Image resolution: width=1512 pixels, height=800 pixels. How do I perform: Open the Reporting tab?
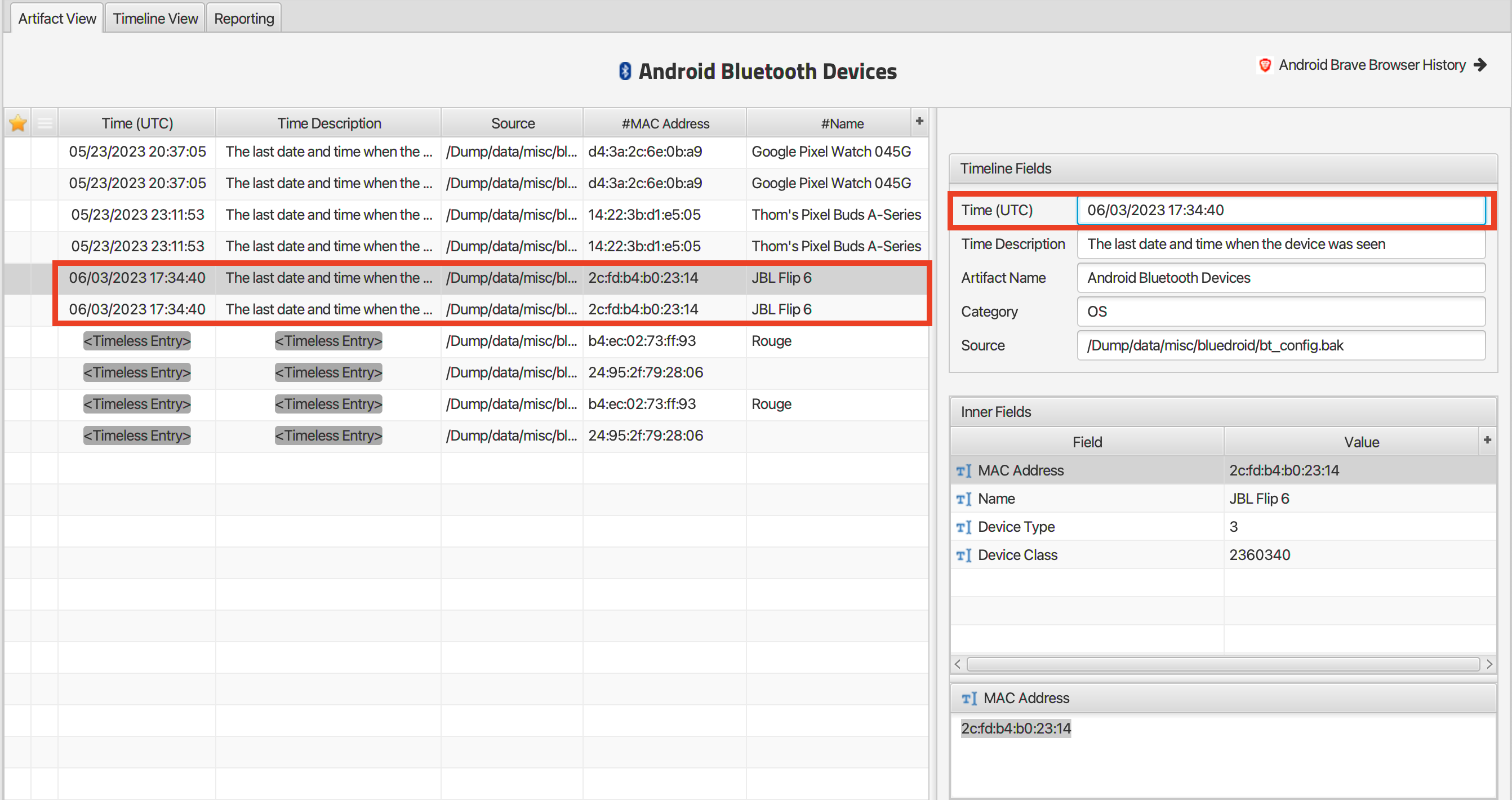pos(243,18)
